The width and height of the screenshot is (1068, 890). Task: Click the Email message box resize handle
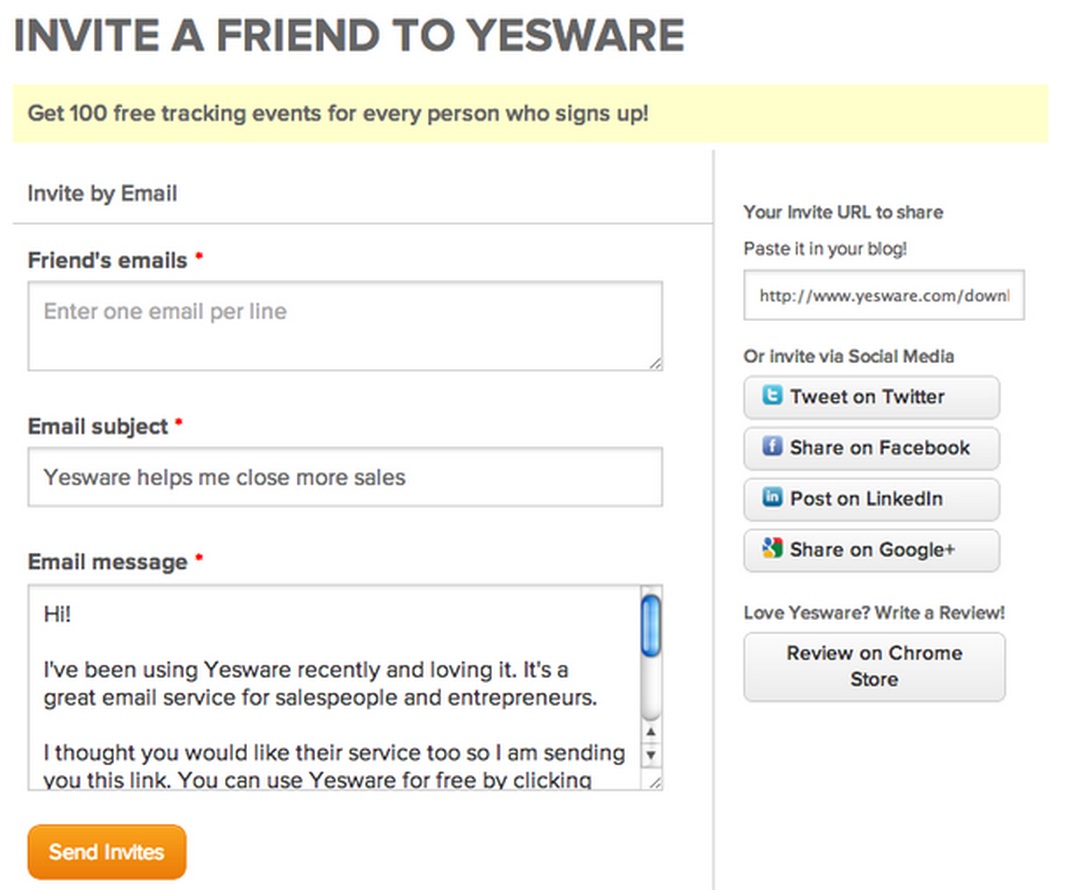[x=655, y=782]
